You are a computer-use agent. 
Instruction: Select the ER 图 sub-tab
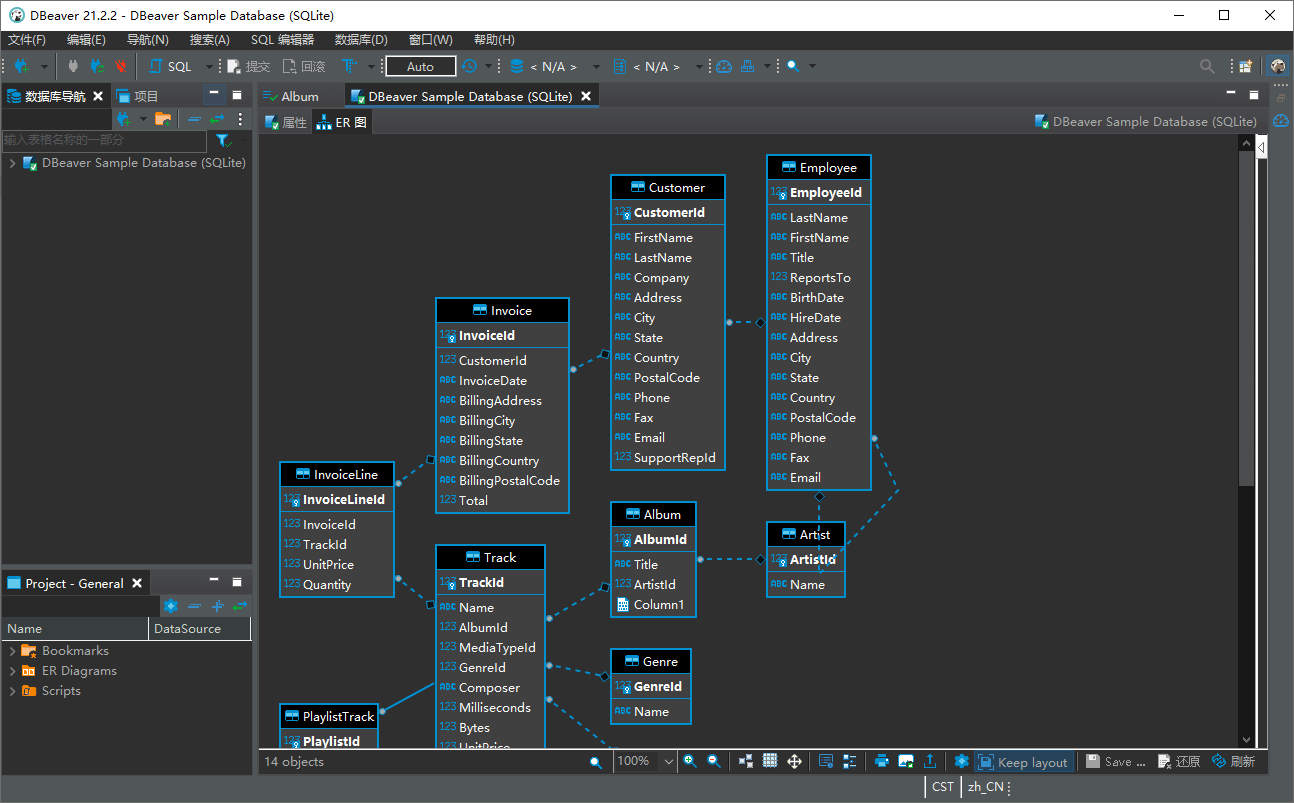coord(341,122)
